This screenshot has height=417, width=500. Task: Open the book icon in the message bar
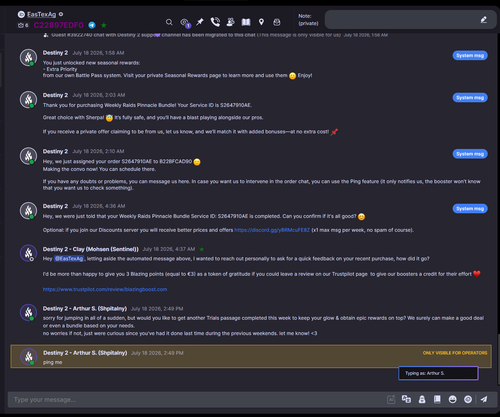(437, 399)
